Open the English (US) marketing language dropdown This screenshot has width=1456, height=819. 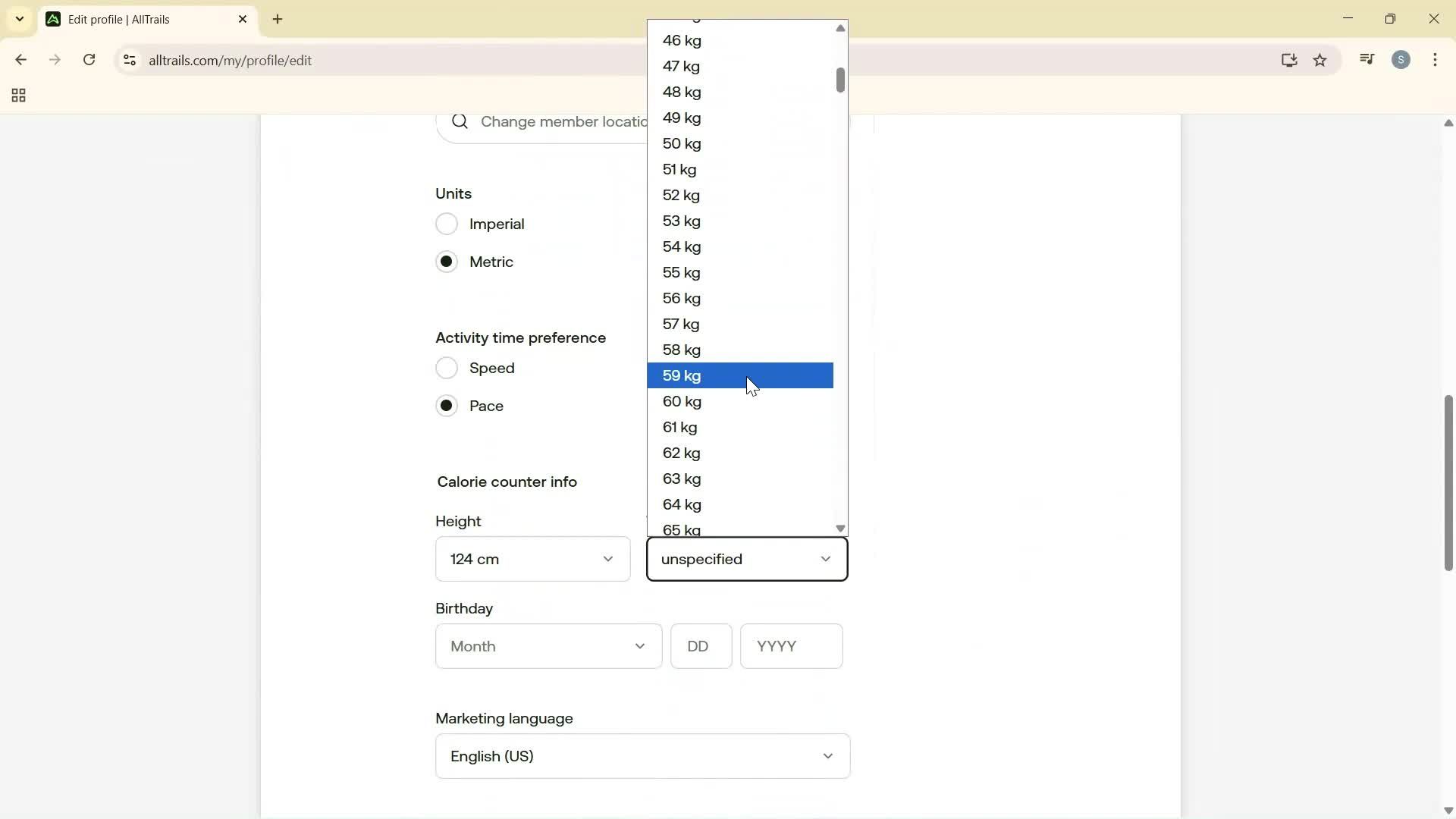click(x=642, y=756)
